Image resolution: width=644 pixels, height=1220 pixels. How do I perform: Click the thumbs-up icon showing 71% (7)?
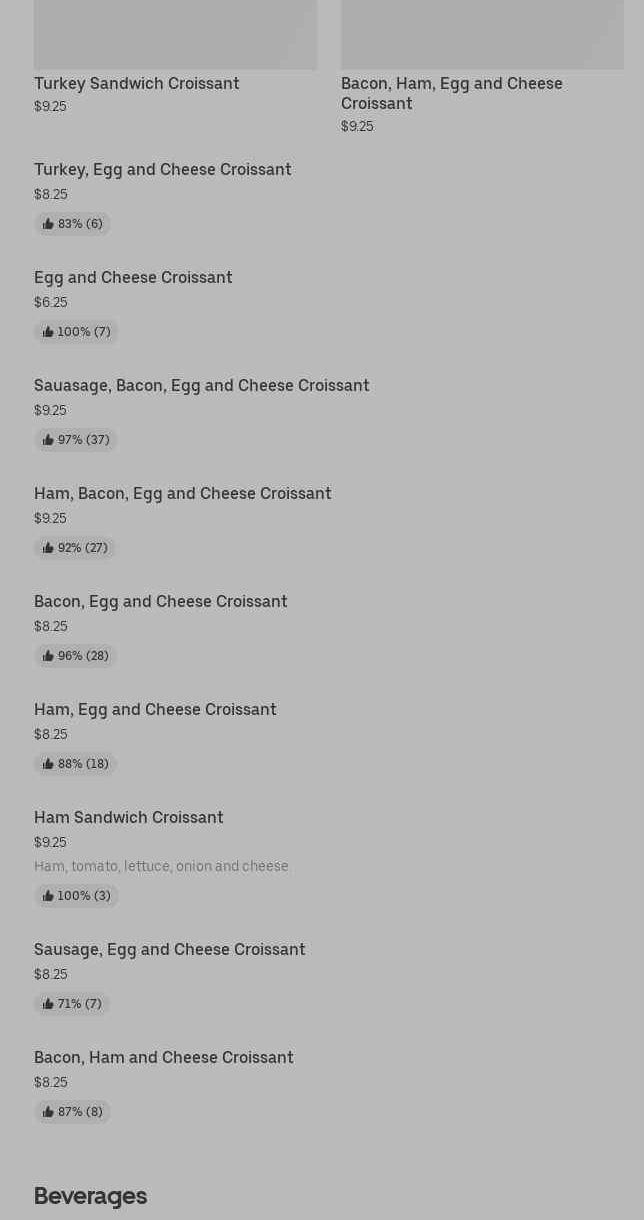coord(48,1004)
